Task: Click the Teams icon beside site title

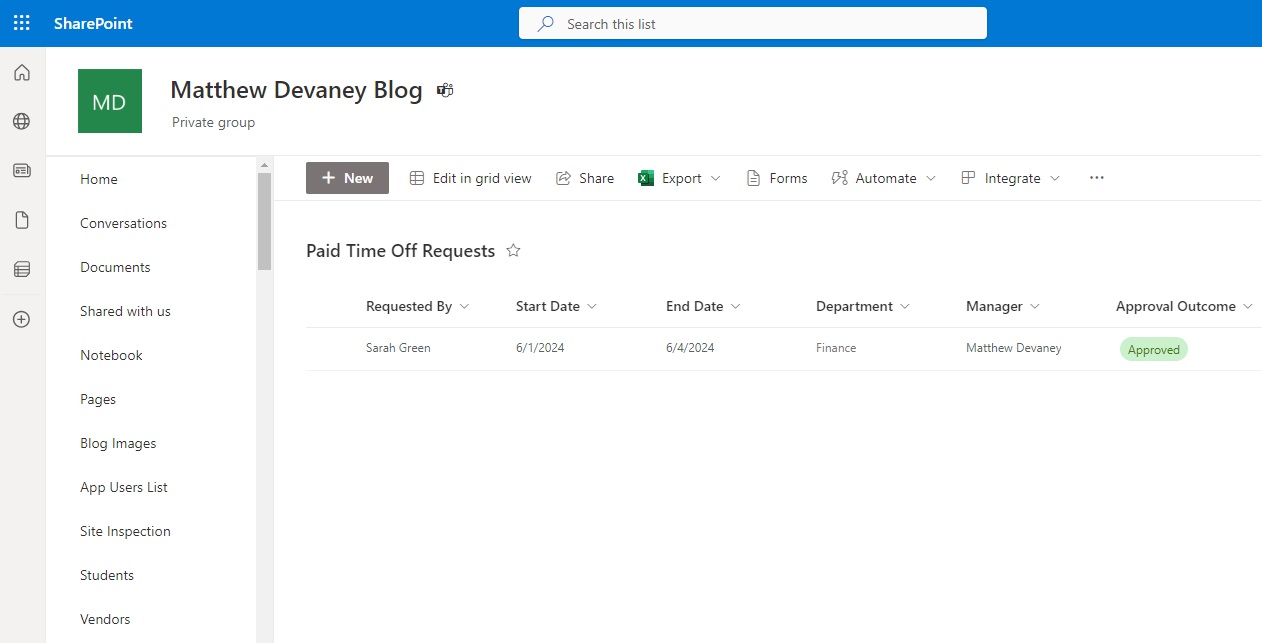Action: (445, 90)
